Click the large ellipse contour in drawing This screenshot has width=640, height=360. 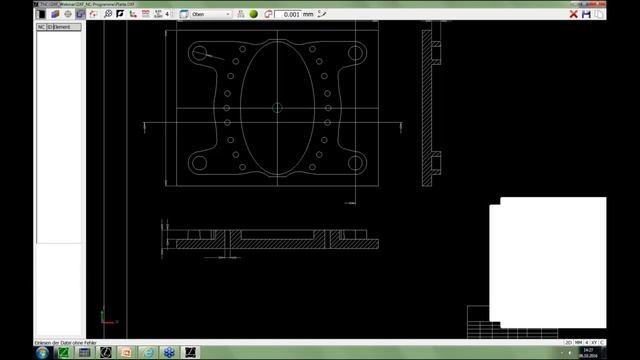(277, 108)
